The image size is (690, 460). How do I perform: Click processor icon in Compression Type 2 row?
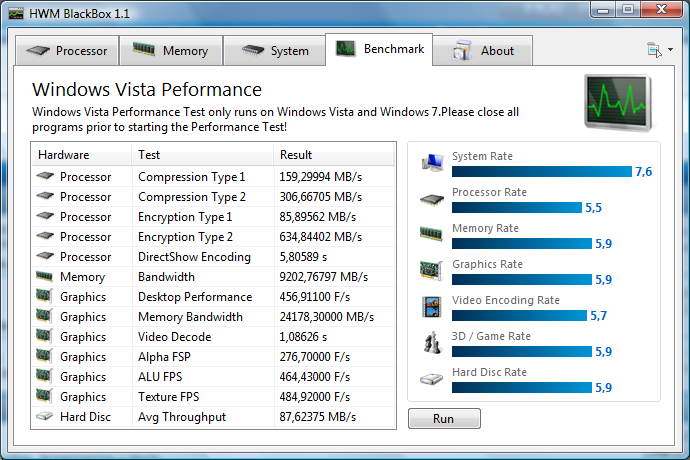click(x=45, y=196)
